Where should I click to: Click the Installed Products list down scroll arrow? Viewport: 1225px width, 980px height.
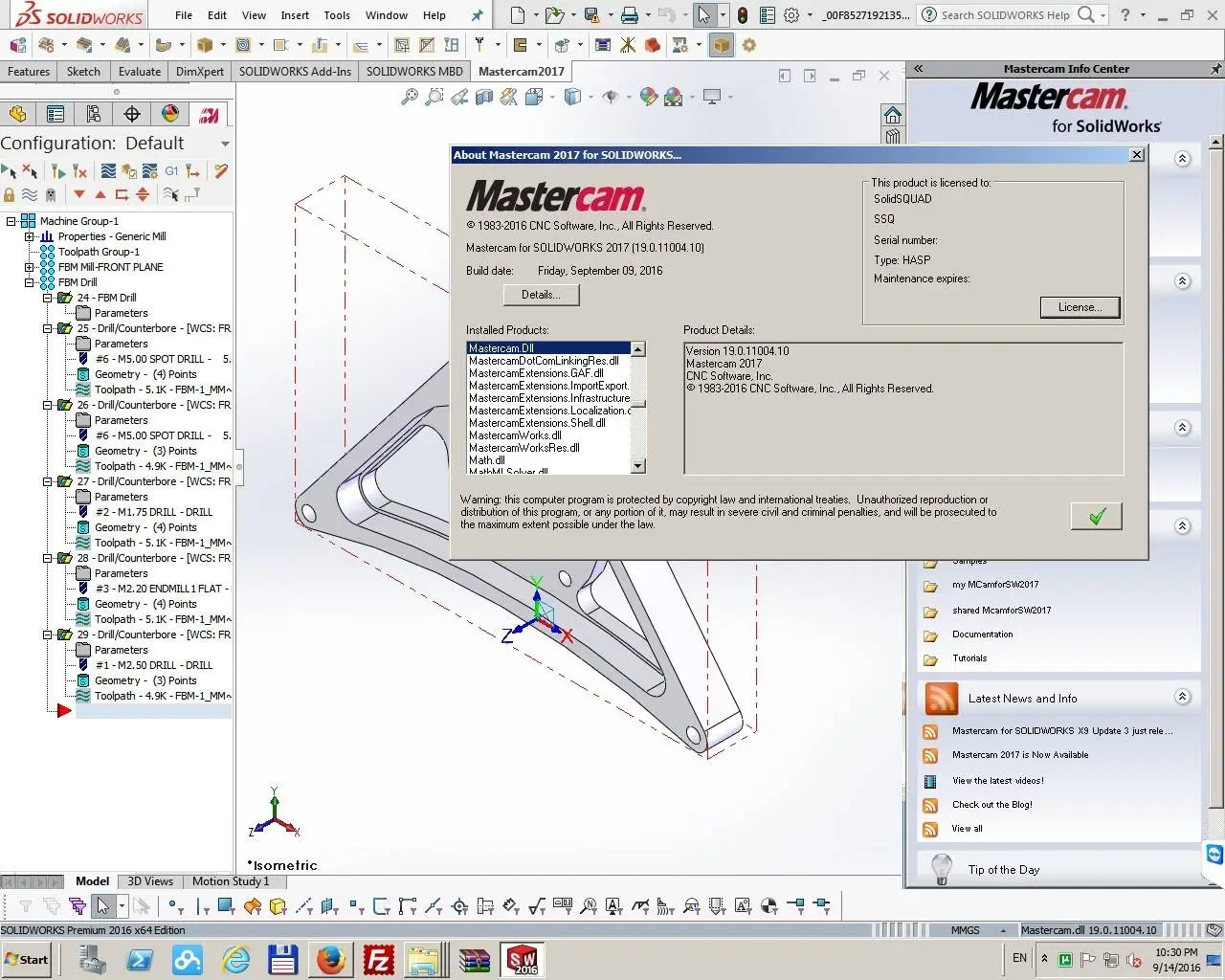click(x=638, y=466)
